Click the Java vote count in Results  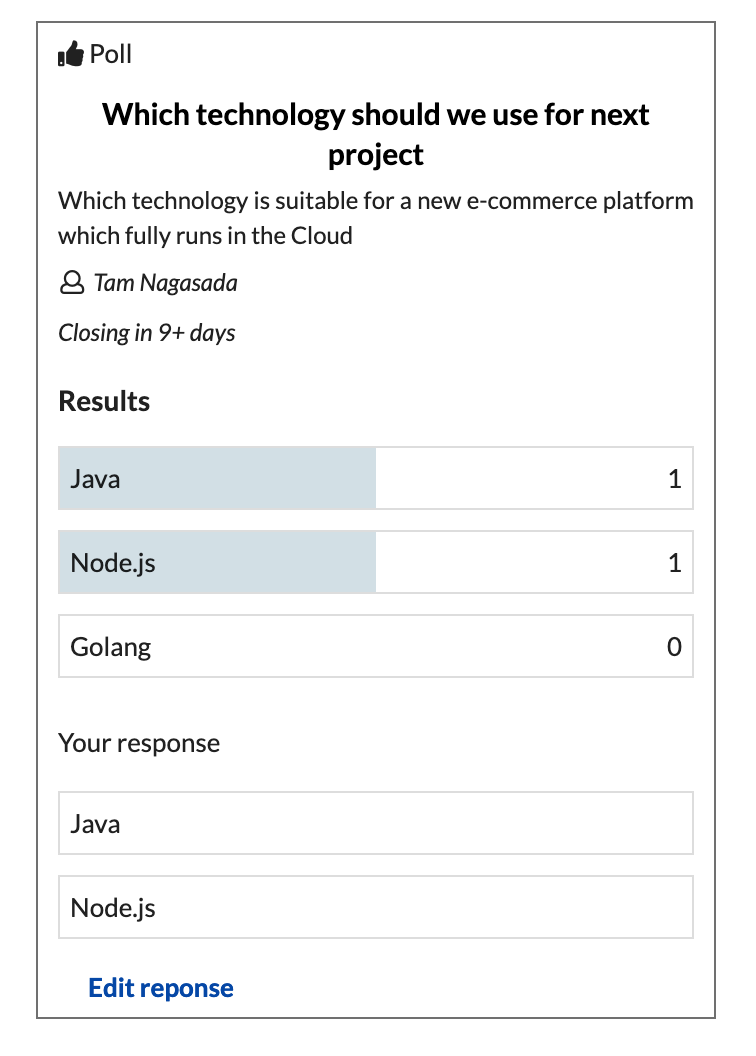coord(674,479)
